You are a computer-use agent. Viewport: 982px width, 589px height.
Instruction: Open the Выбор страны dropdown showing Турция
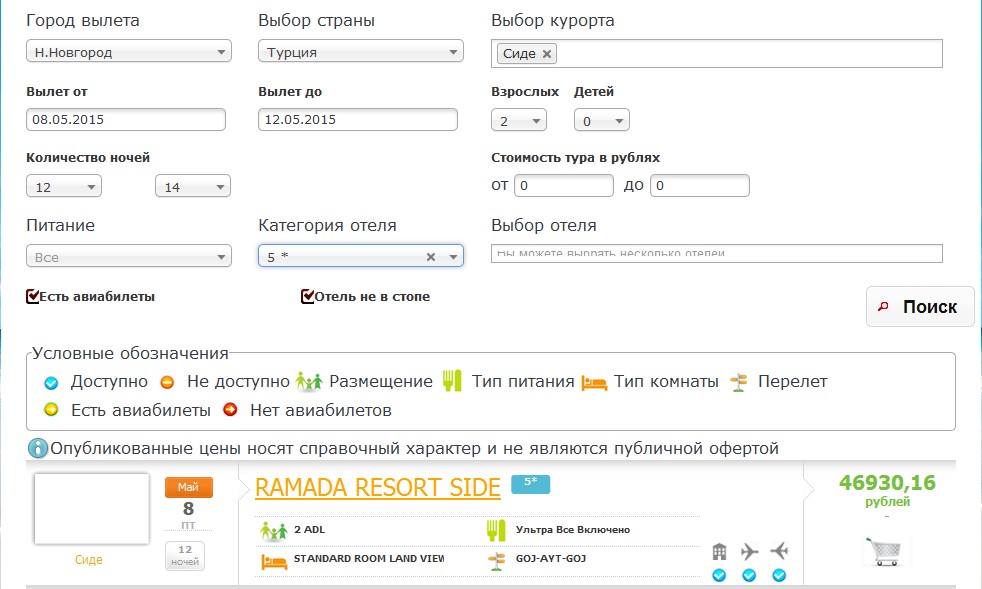(x=360, y=52)
